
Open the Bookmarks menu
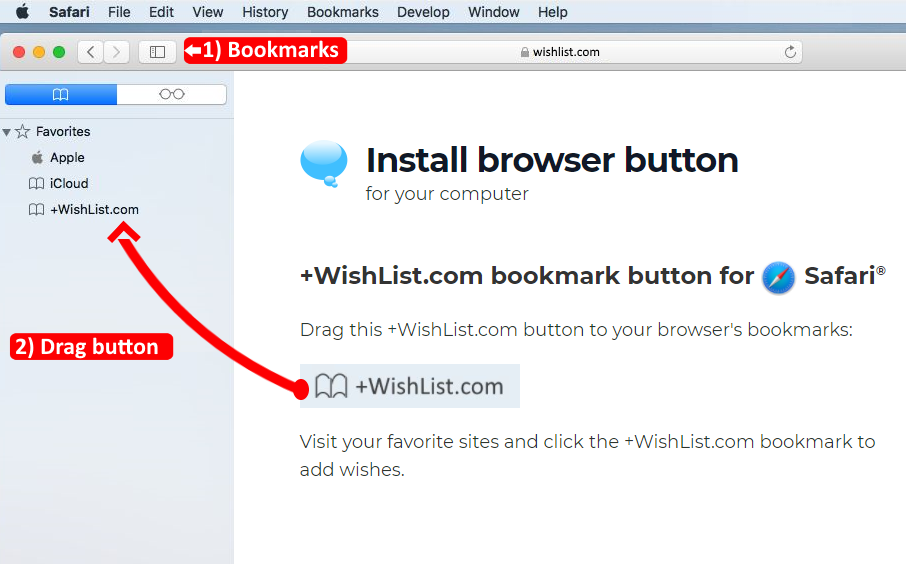point(343,12)
